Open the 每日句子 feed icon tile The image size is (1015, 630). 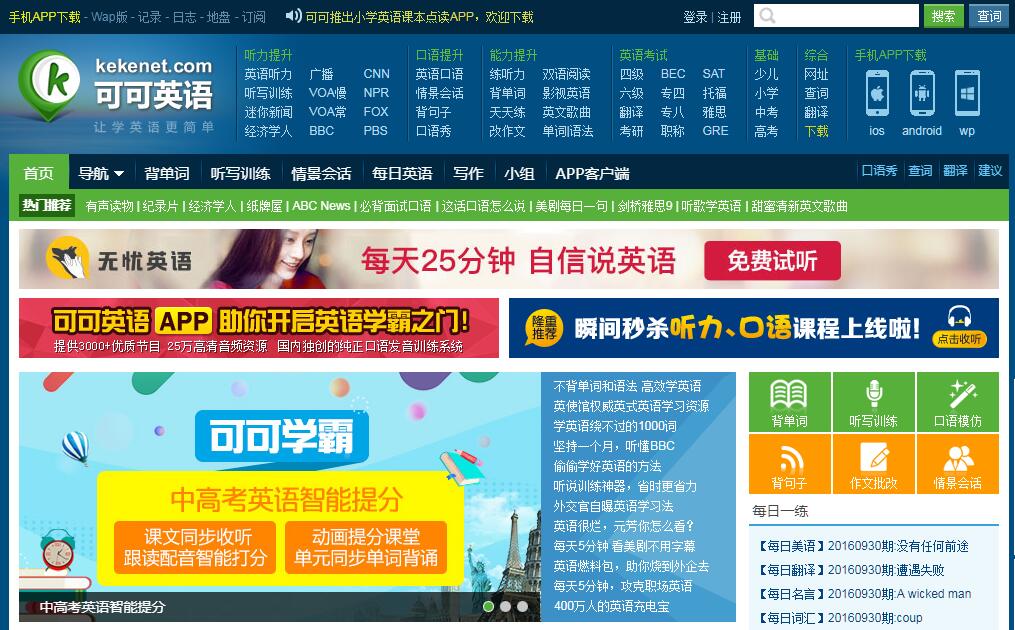789,464
